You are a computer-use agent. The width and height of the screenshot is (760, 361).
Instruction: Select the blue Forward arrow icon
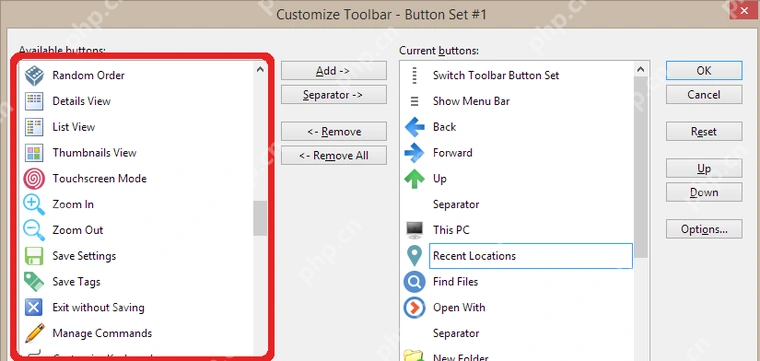click(414, 153)
